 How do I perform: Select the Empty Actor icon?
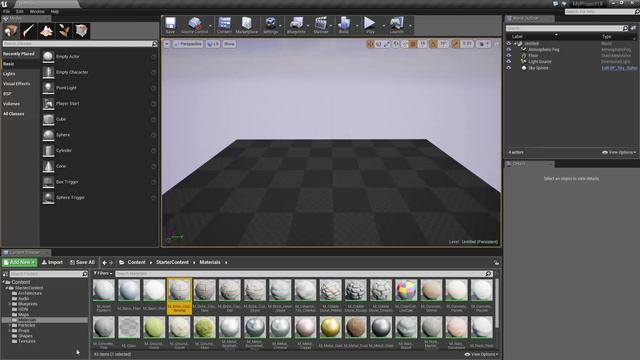pyautogui.click(x=48, y=57)
